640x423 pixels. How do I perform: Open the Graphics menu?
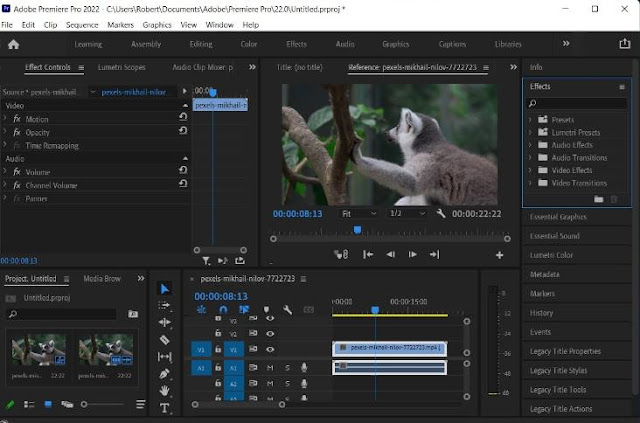(x=157, y=25)
